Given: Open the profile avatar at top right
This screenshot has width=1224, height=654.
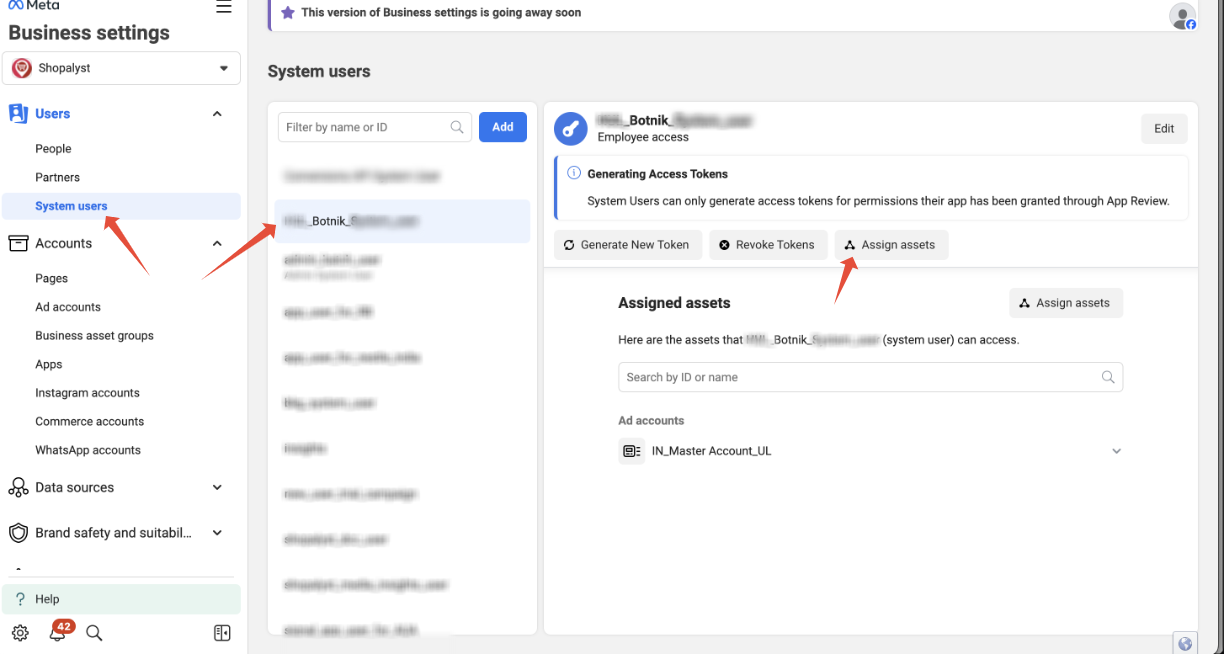Looking at the screenshot, I should pos(1183,16).
